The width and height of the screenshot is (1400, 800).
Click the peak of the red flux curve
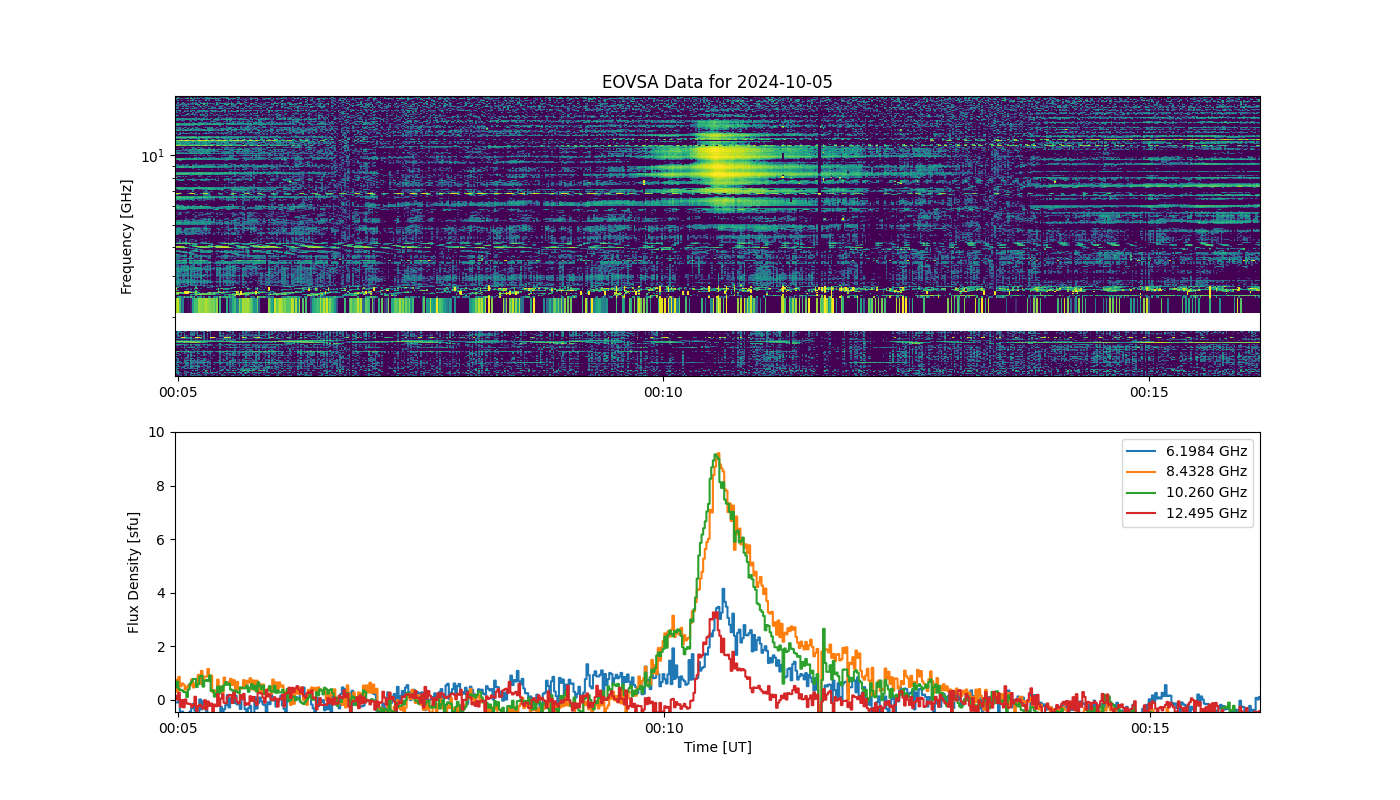pyautogui.click(x=716, y=613)
